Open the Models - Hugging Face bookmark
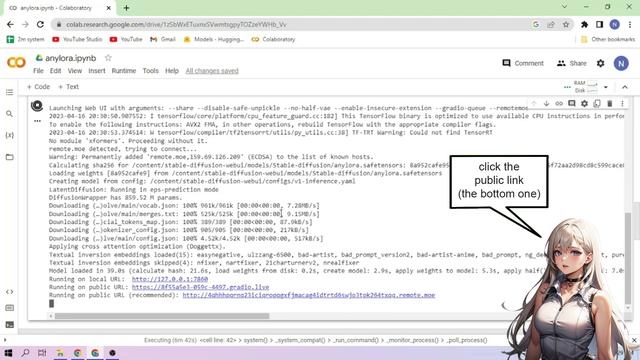Image resolution: width=640 pixels, height=360 pixels. 213,39
